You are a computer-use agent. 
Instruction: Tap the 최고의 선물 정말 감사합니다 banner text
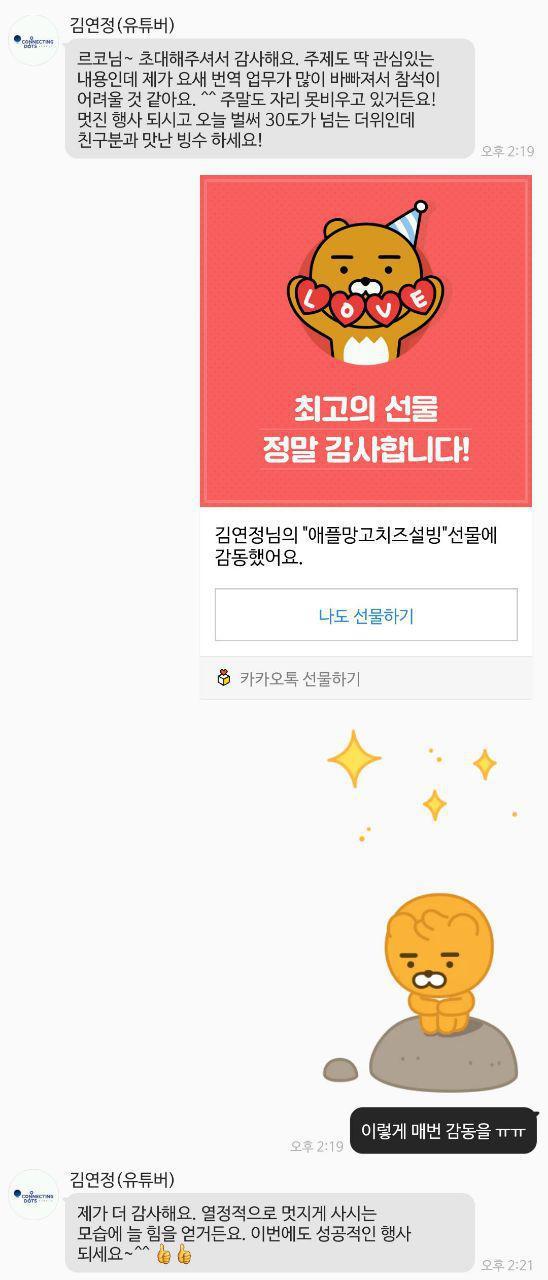coord(366,429)
